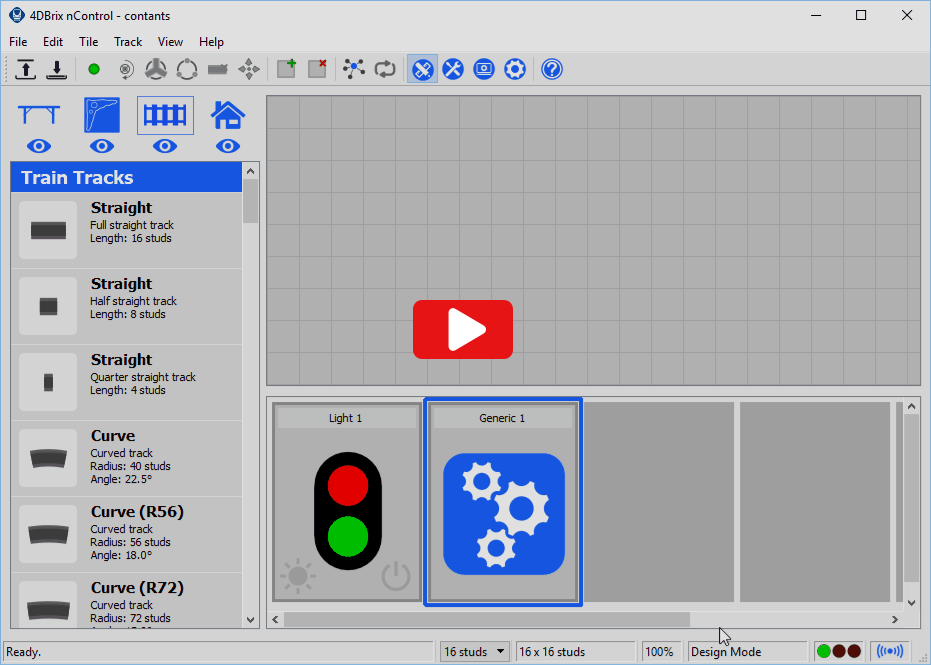Select the full Straight track, 16 studs
Image resolution: width=931 pixels, height=665 pixels.
click(x=126, y=230)
